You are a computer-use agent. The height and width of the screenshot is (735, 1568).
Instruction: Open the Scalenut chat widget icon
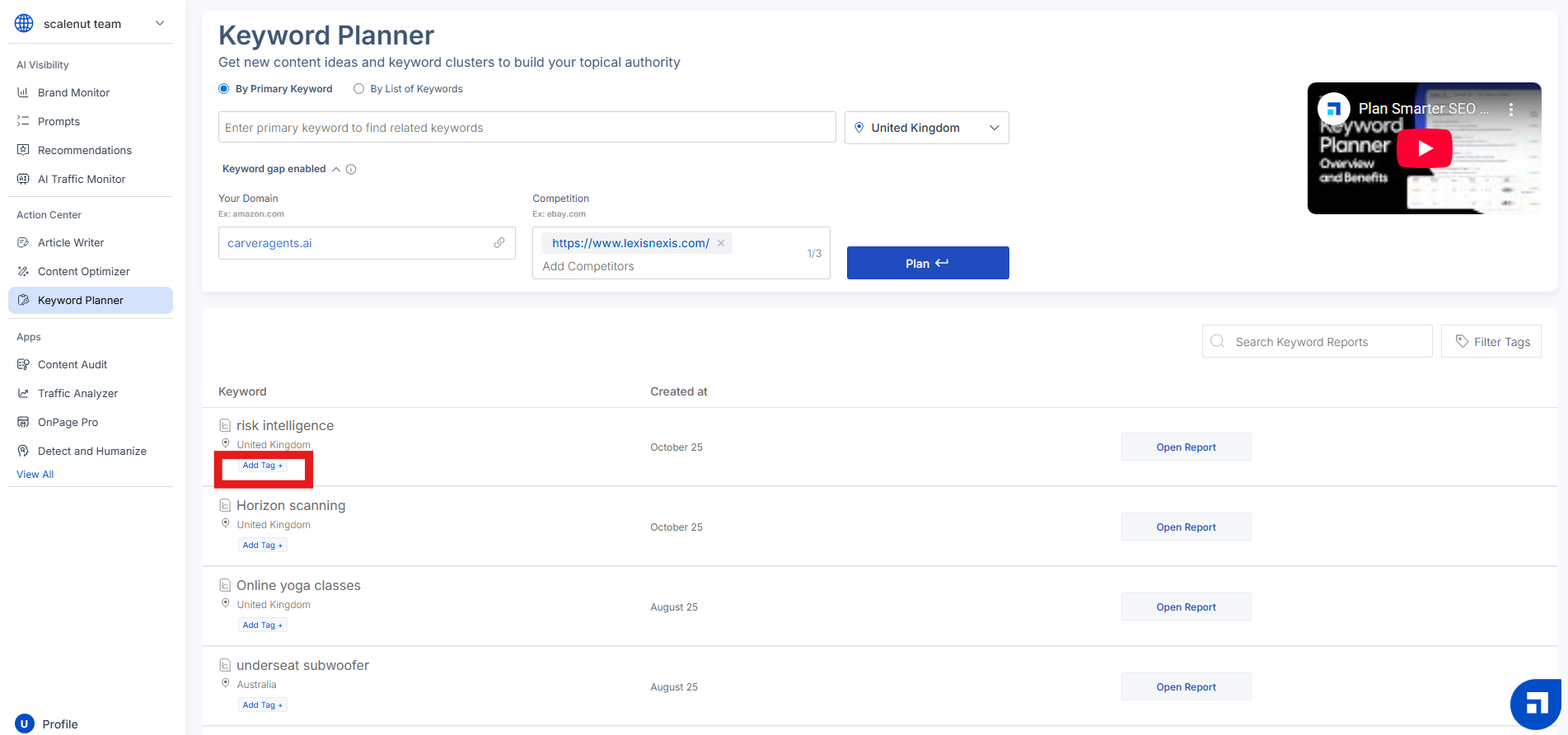[x=1535, y=705]
